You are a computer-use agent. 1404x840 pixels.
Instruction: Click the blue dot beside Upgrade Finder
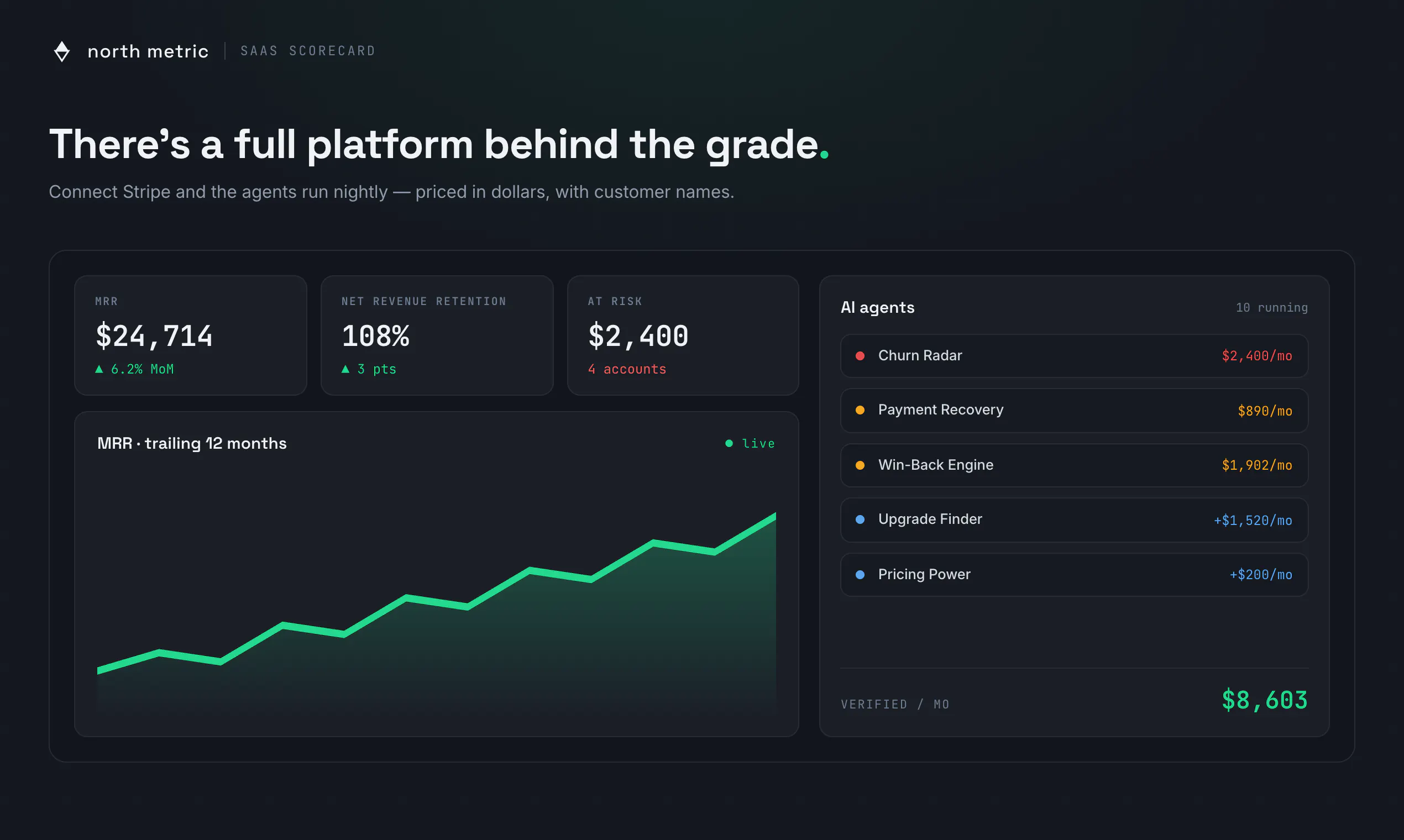pyautogui.click(x=860, y=519)
